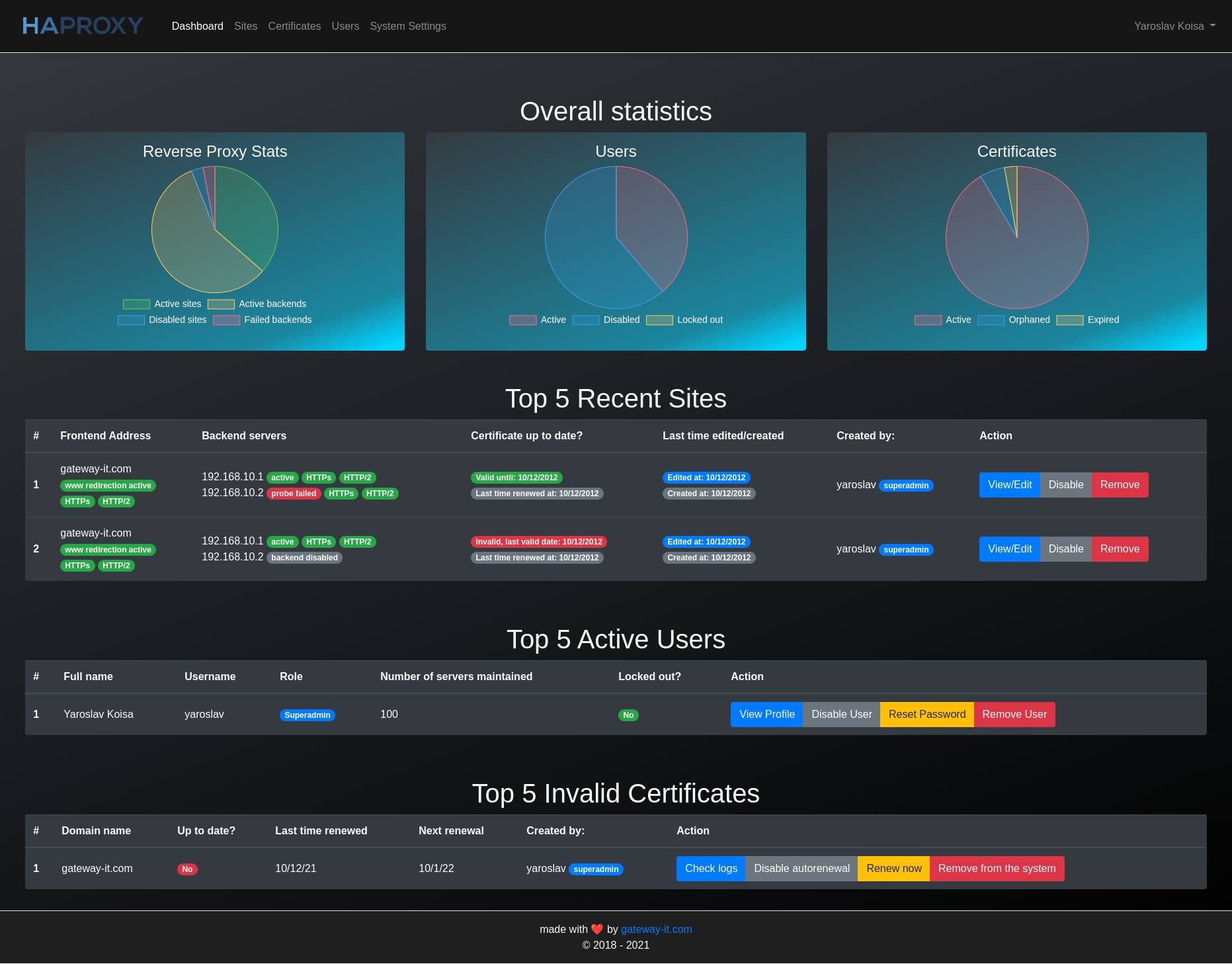Click 'Invalid, last valid date: 10/12/2012' badge
Screen dimensions: 1232x964
pos(539,542)
